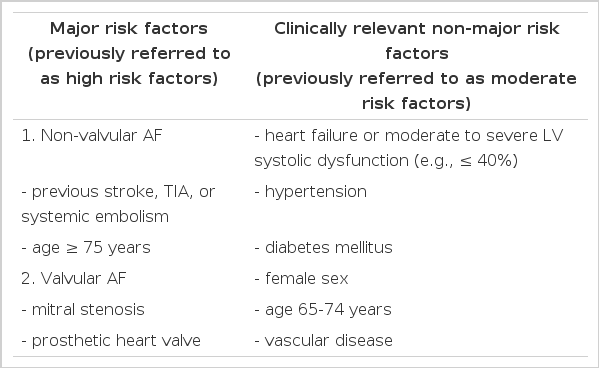This screenshot has width=599, height=368.
Task: Click 'heart failure or moderate to severe LV' text
Action: (409, 136)
